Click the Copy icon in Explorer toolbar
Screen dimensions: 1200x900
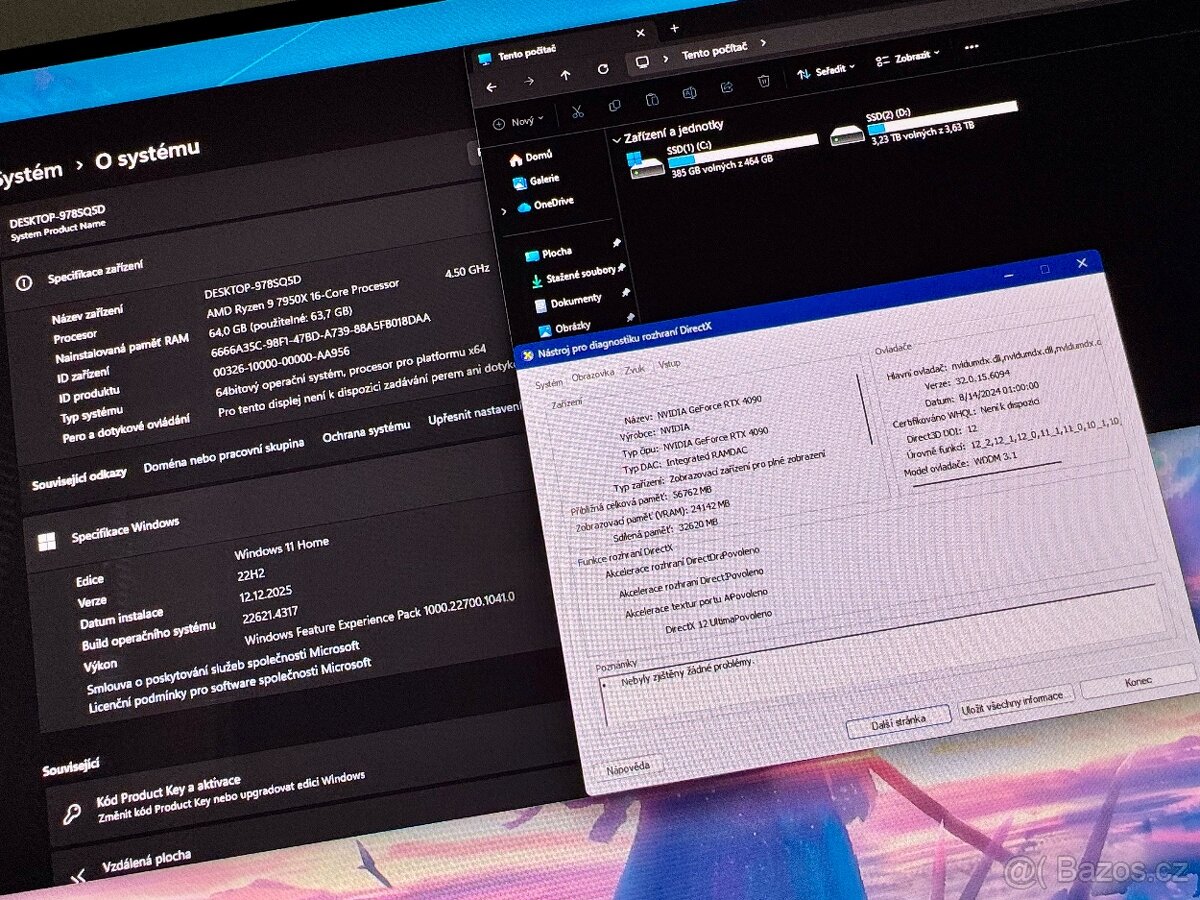[x=615, y=106]
